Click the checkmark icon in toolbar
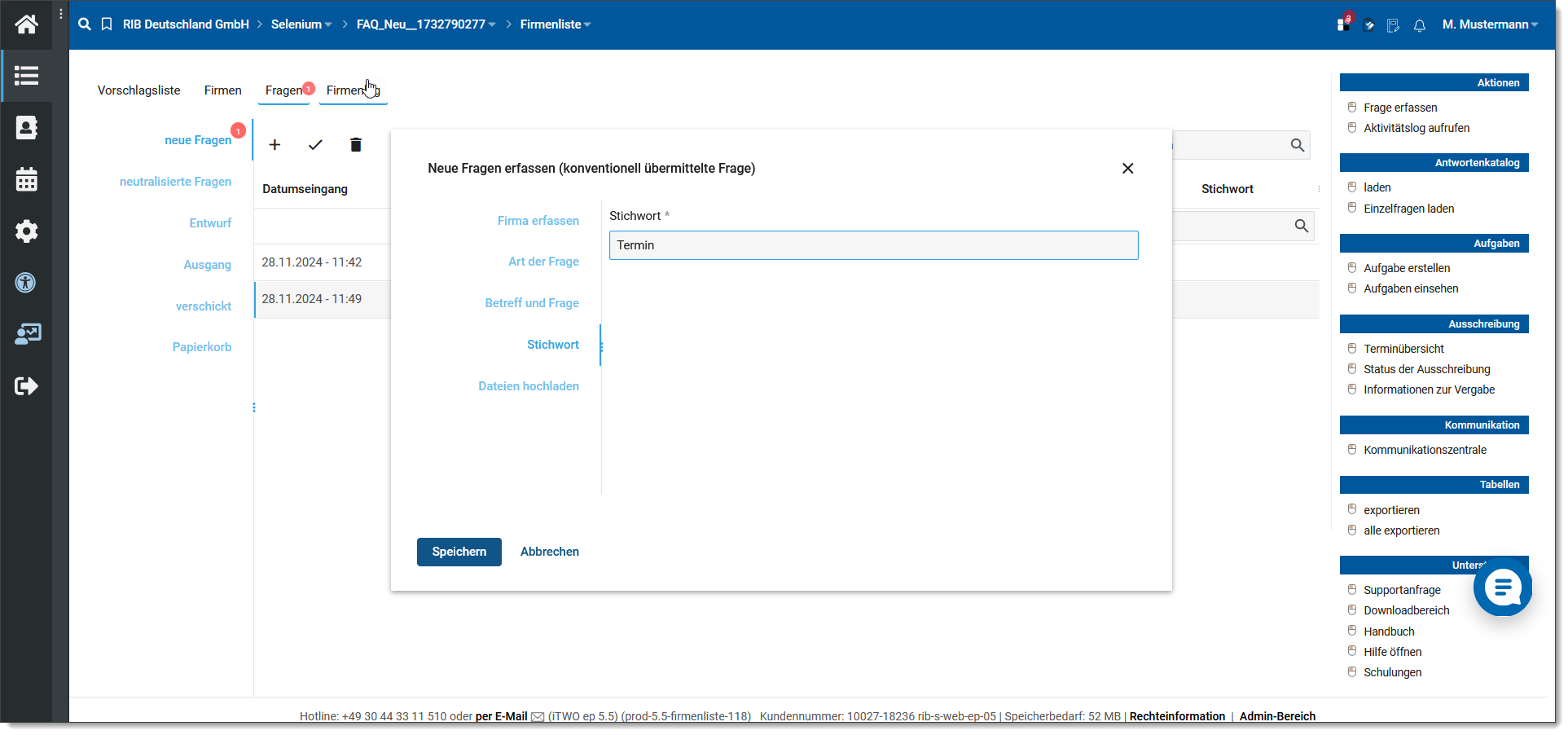Screen dimensions: 1568x735 315,145
